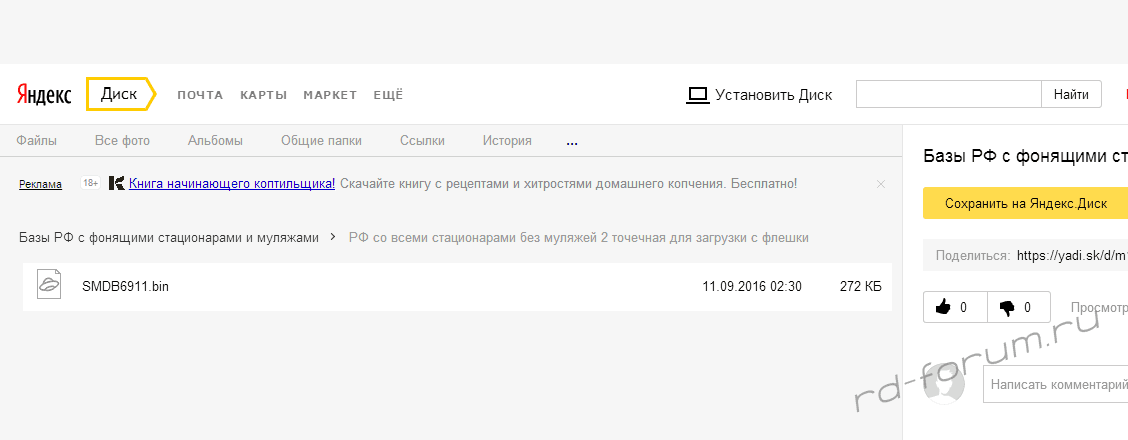Viewport: 1128px width, 440px height.
Task: Click the file date 11.09.2016 02:30
Action: (752, 287)
